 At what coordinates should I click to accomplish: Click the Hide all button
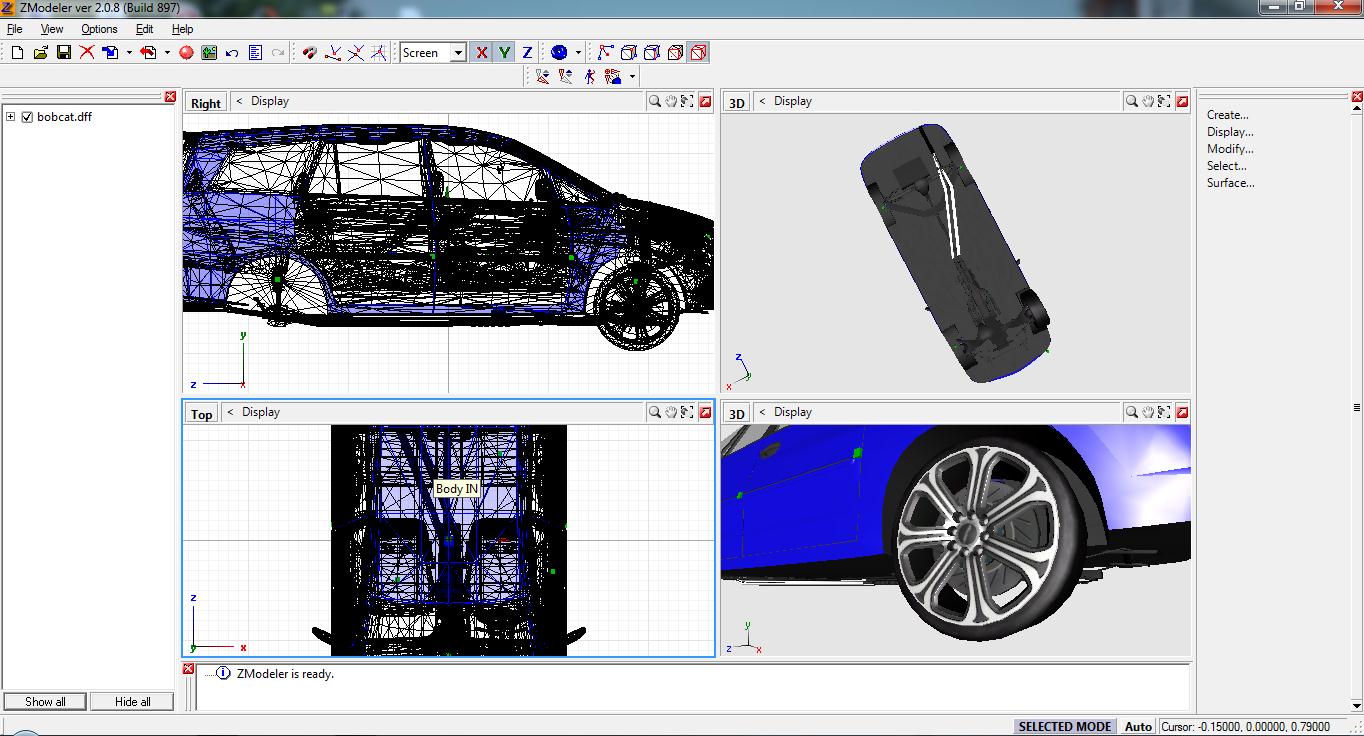[132, 702]
